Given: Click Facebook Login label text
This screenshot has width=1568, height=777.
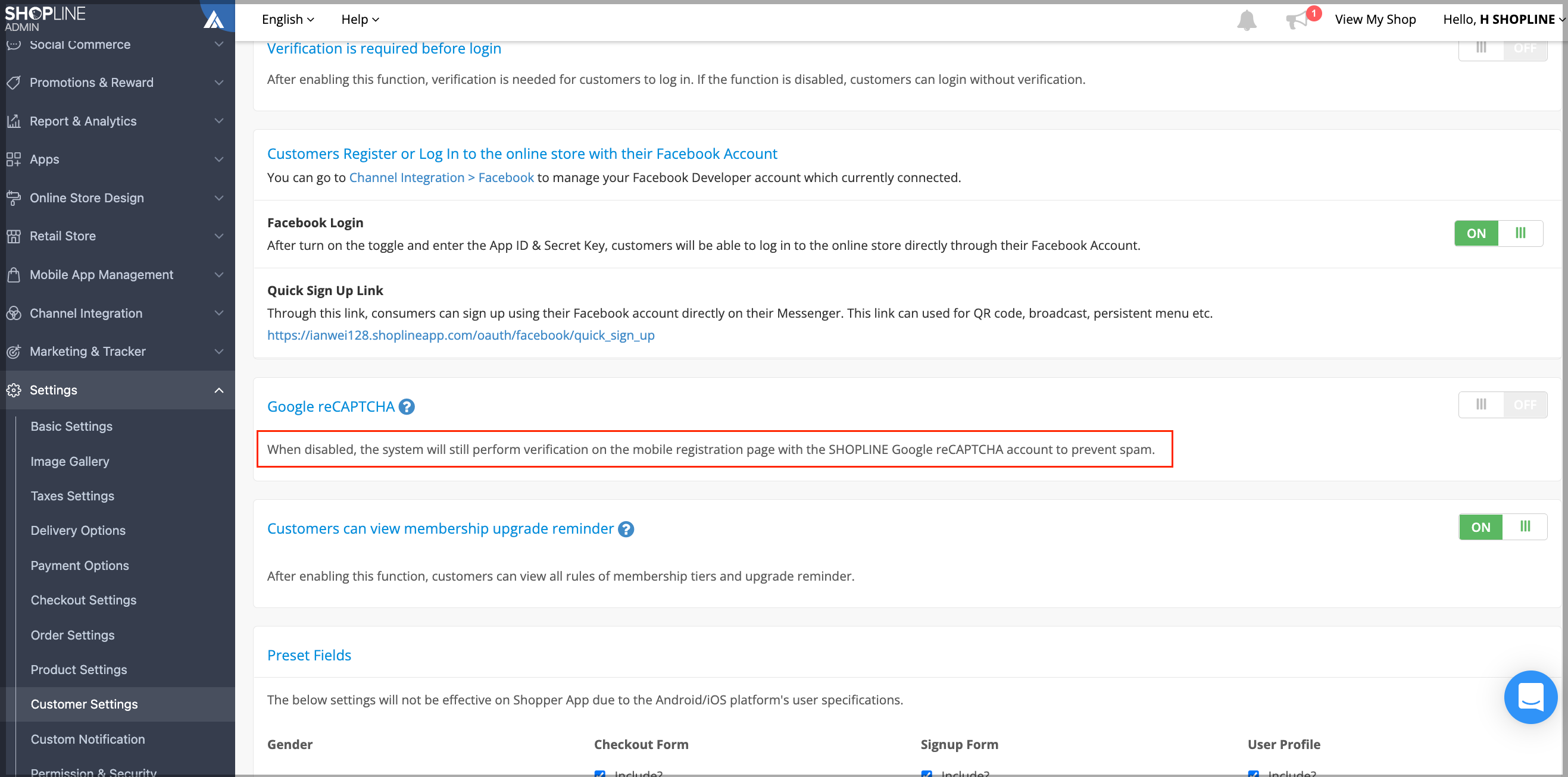Looking at the screenshot, I should click(316, 223).
